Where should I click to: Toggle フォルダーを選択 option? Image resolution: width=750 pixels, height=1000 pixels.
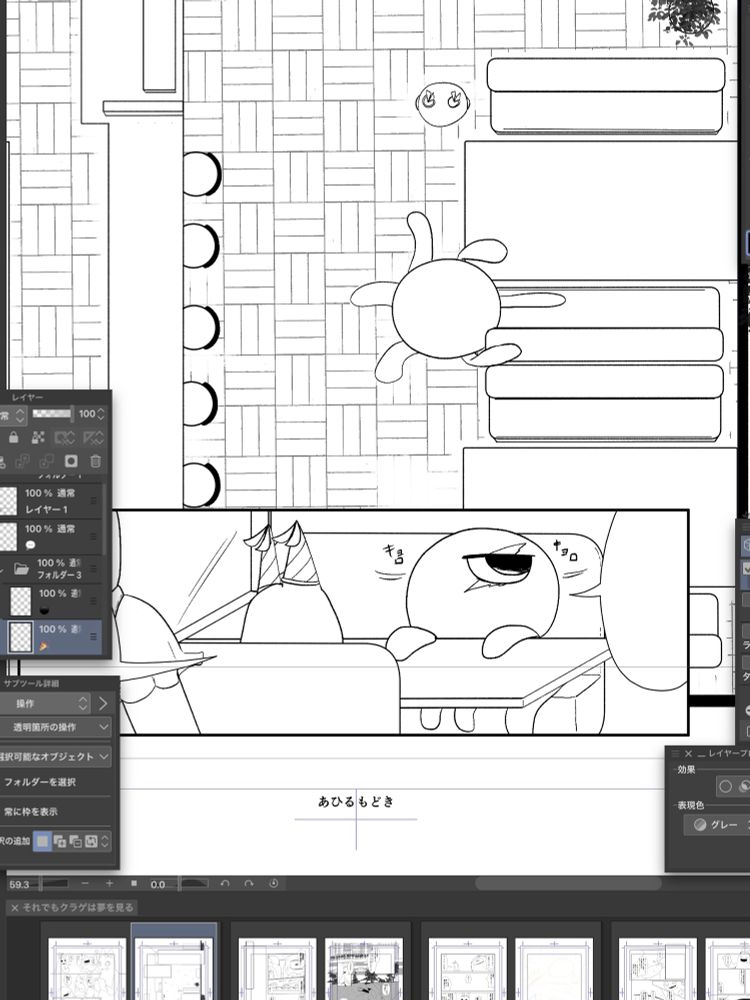[40, 782]
